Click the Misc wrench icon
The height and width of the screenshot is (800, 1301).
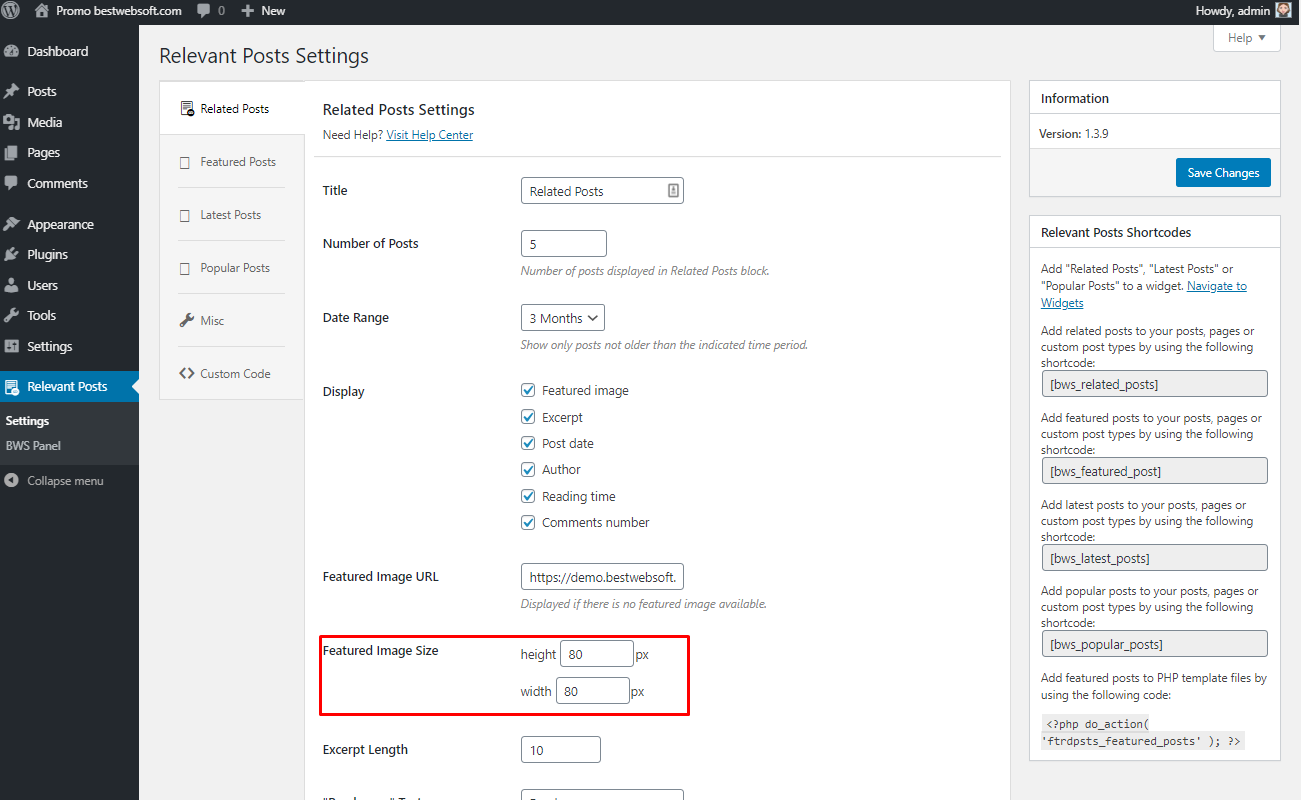[x=186, y=321]
